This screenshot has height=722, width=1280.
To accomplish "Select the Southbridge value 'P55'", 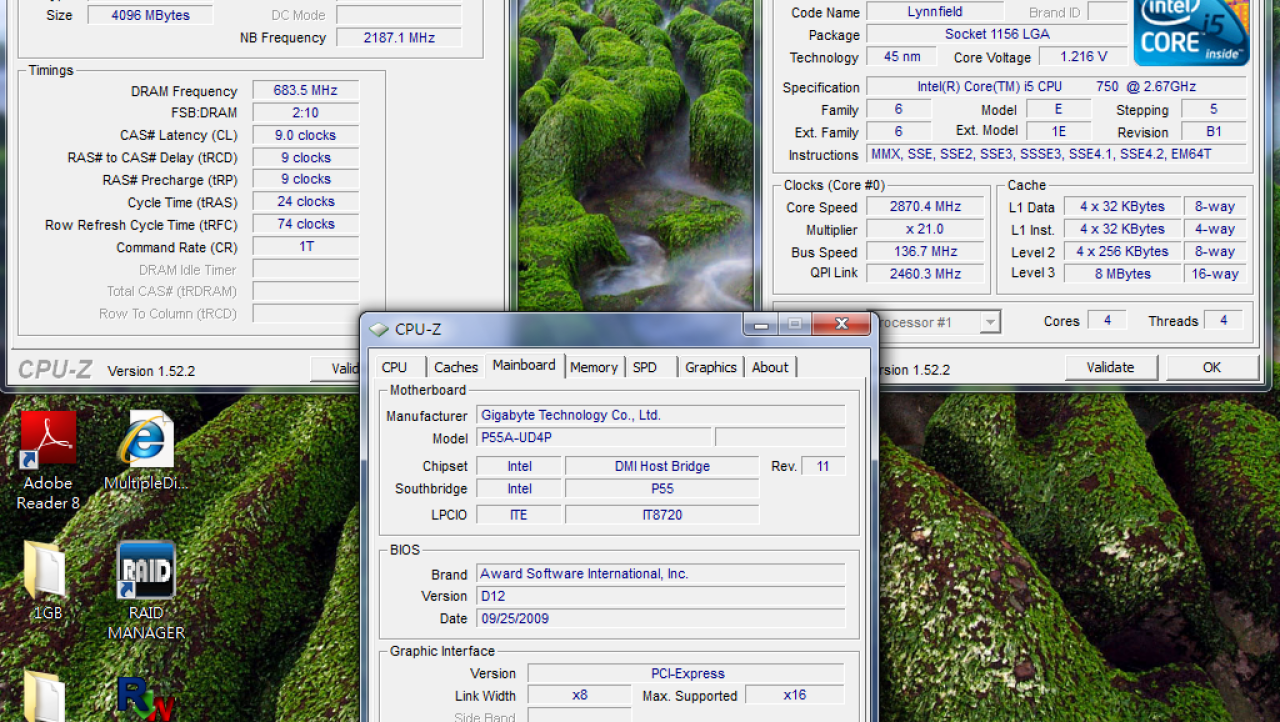I will tap(662, 489).
